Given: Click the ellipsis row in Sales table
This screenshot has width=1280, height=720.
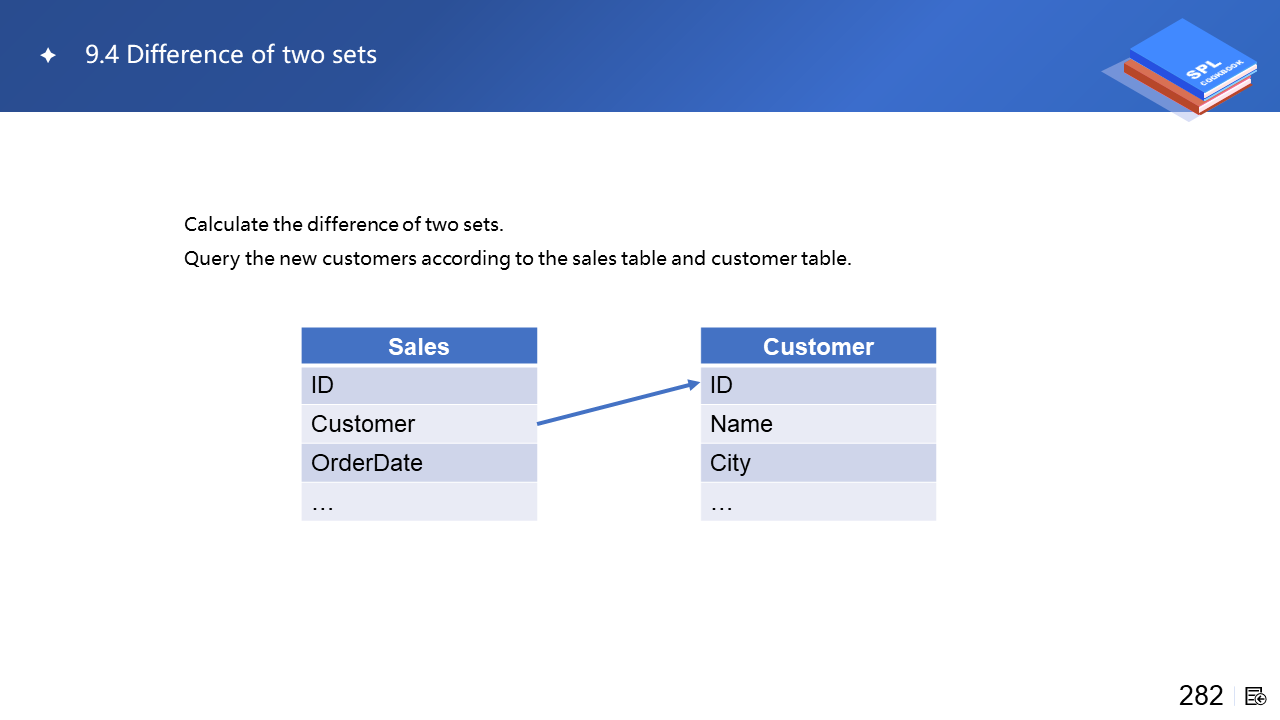Looking at the screenshot, I should pos(419,502).
